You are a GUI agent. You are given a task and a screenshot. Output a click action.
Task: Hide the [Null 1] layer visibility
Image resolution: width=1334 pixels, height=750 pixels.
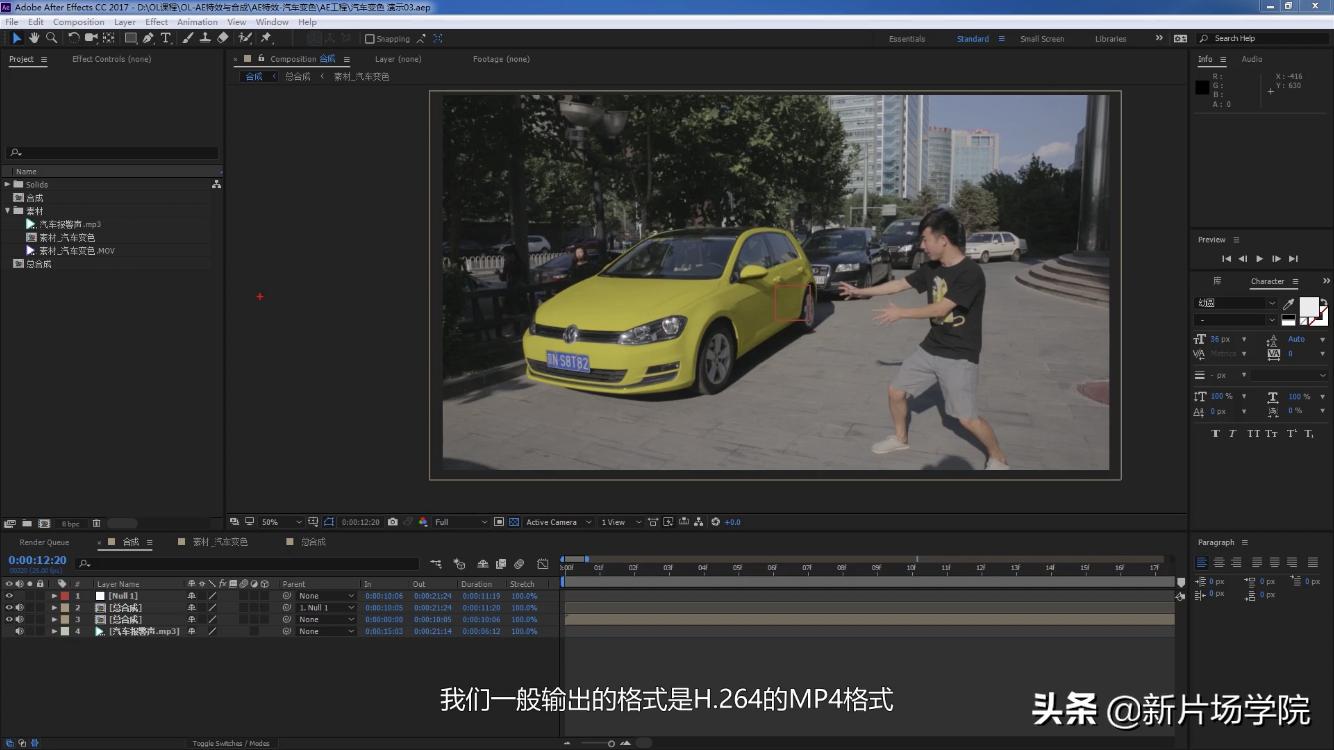(7, 595)
